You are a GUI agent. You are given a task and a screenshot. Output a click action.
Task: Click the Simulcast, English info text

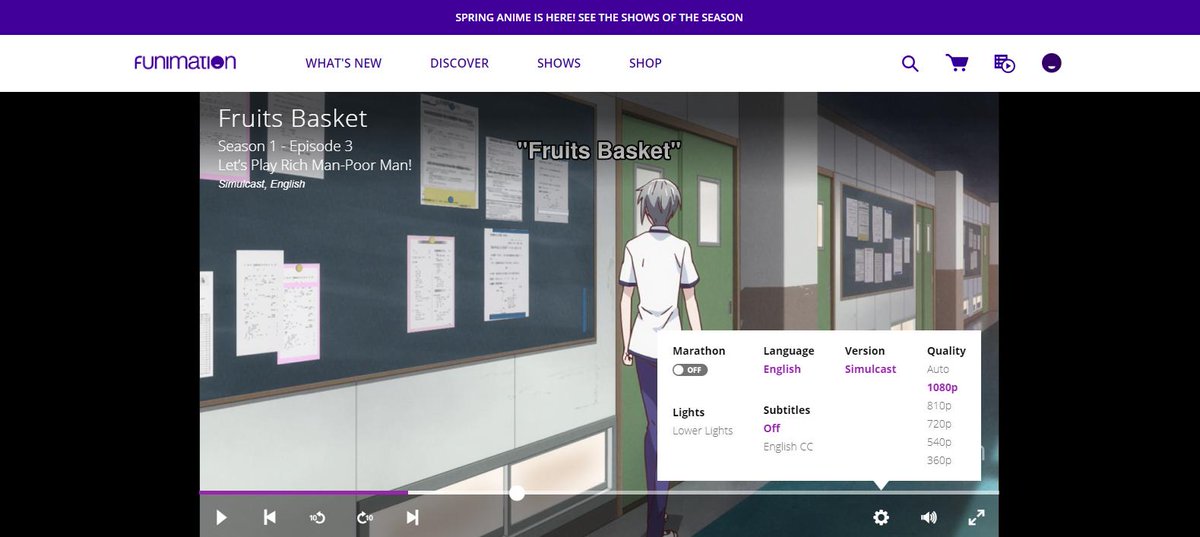[262, 184]
